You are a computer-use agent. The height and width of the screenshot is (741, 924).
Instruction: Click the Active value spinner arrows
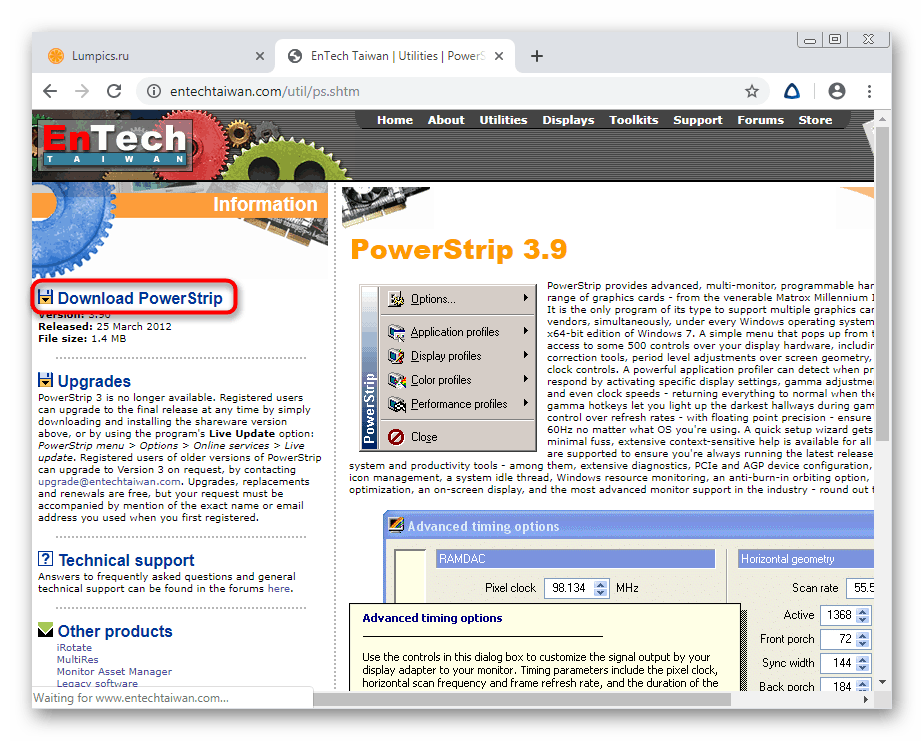coord(863,615)
